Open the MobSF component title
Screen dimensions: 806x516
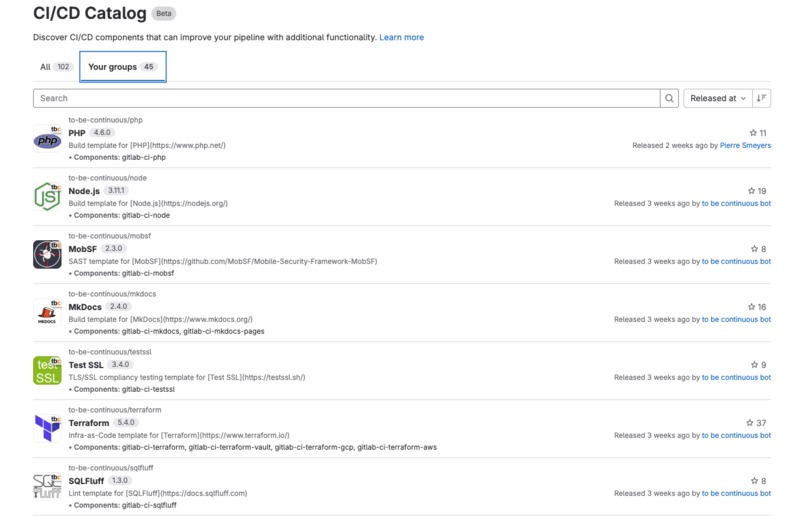click(x=82, y=249)
